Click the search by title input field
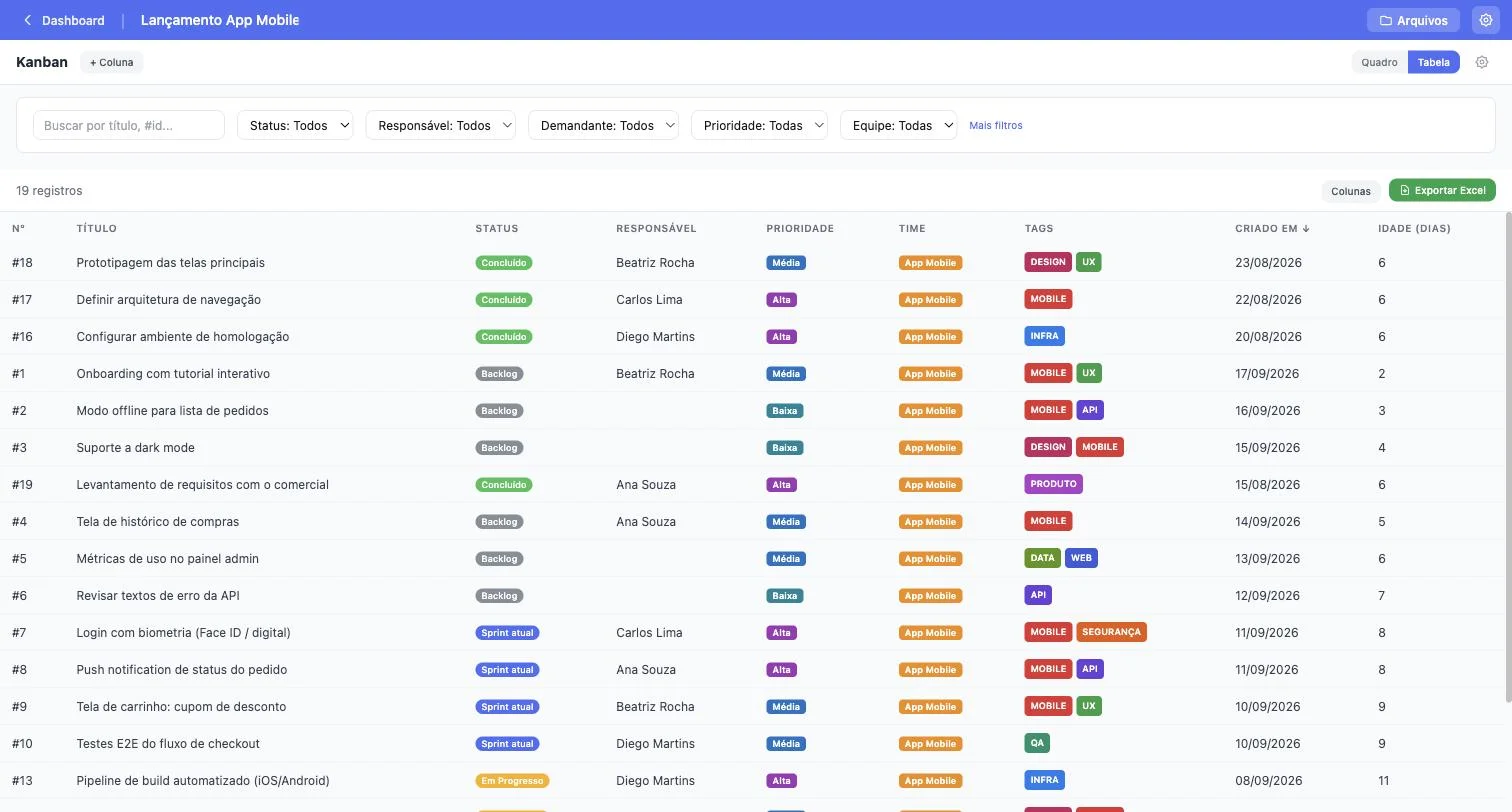This screenshot has width=1512, height=812. point(129,125)
